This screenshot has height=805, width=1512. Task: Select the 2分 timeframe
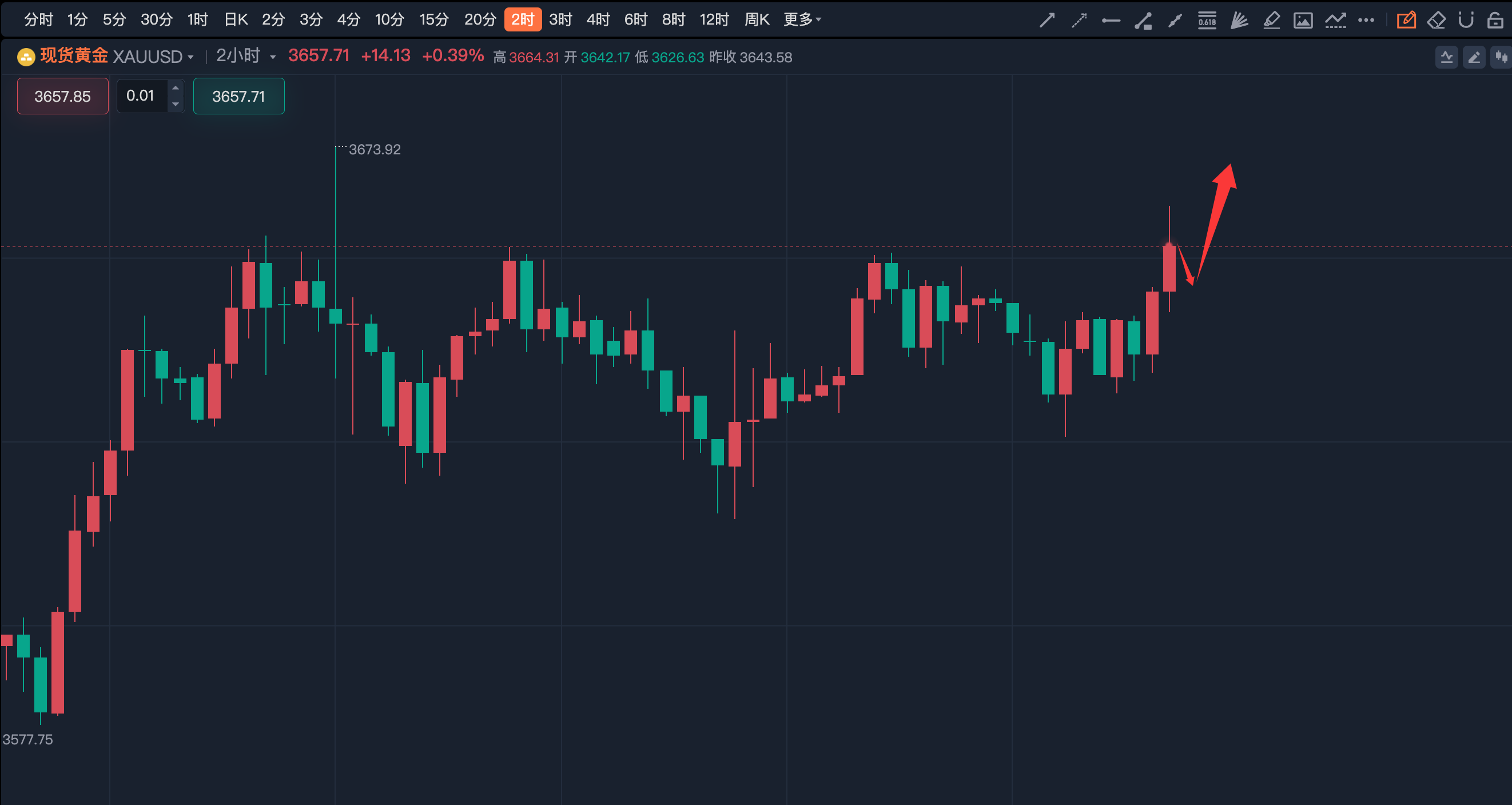(273, 20)
